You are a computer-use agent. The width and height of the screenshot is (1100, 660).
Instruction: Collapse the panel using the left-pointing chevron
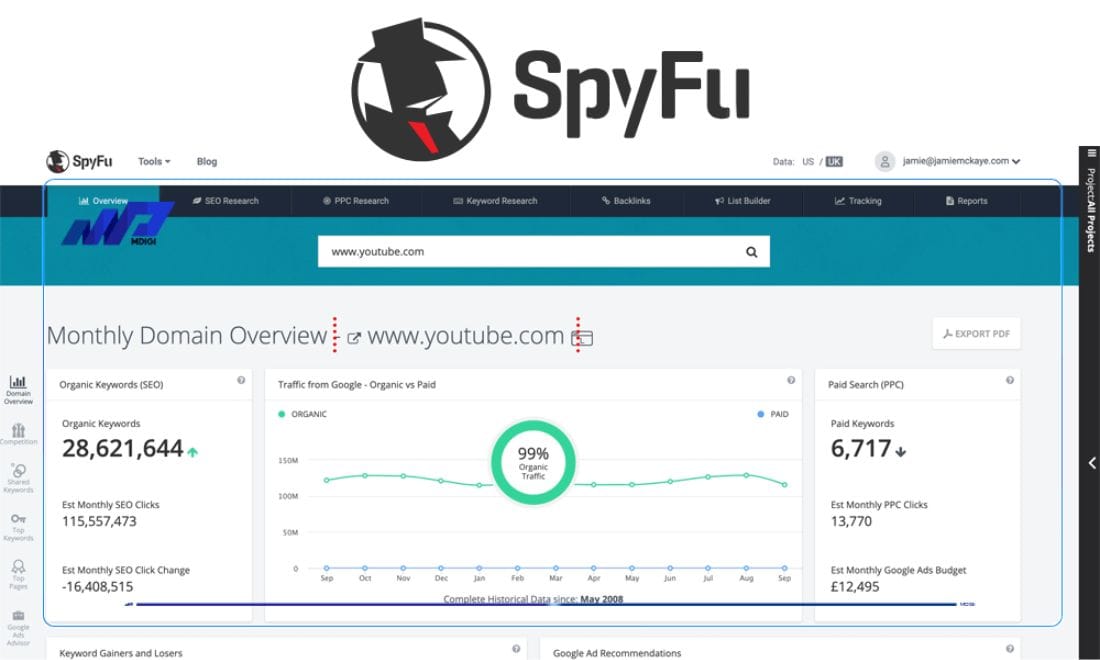pyautogui.click(x=1091, y=463)
